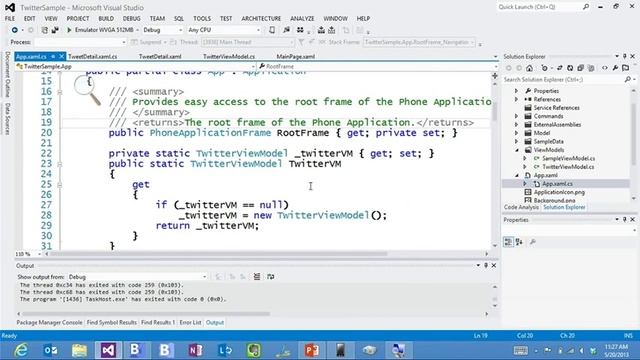640x360 pixels.
Task: Click View Code icon in Solution Explorer
Action: 604,68
